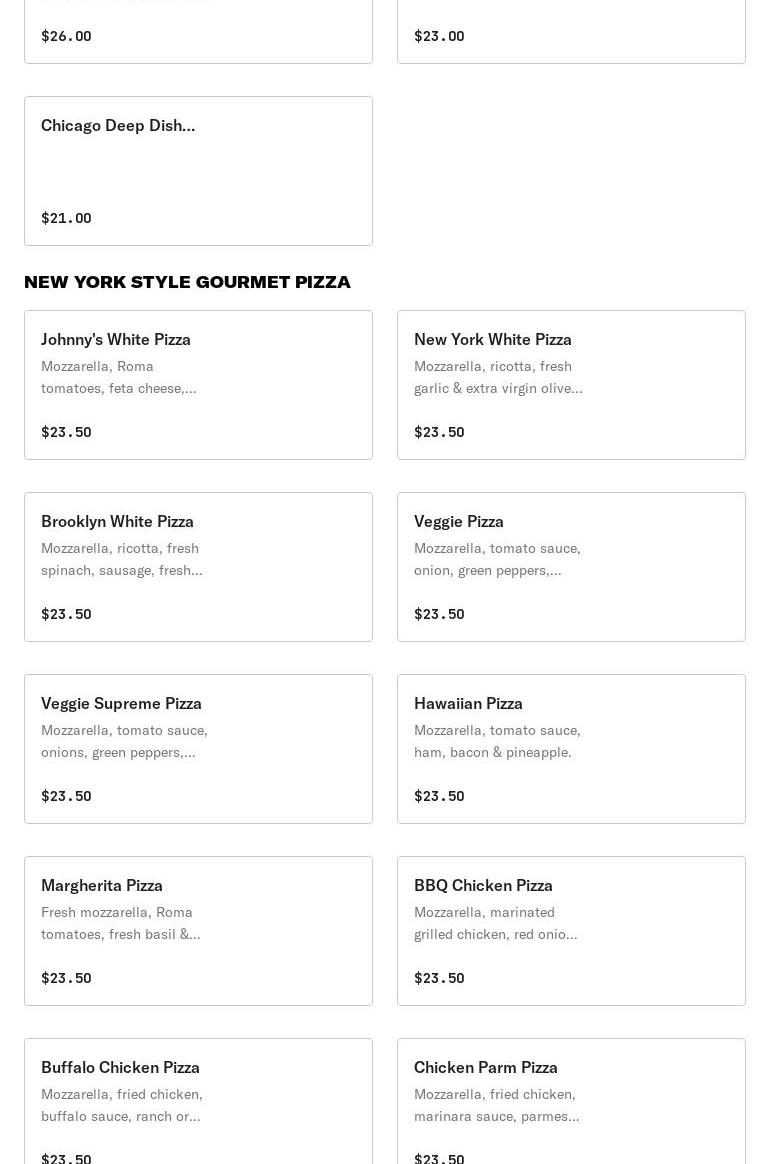Open BBQ Chicken Pizza card
Image resolution: width=770 pixels, height=1164 pixels.
571,930
